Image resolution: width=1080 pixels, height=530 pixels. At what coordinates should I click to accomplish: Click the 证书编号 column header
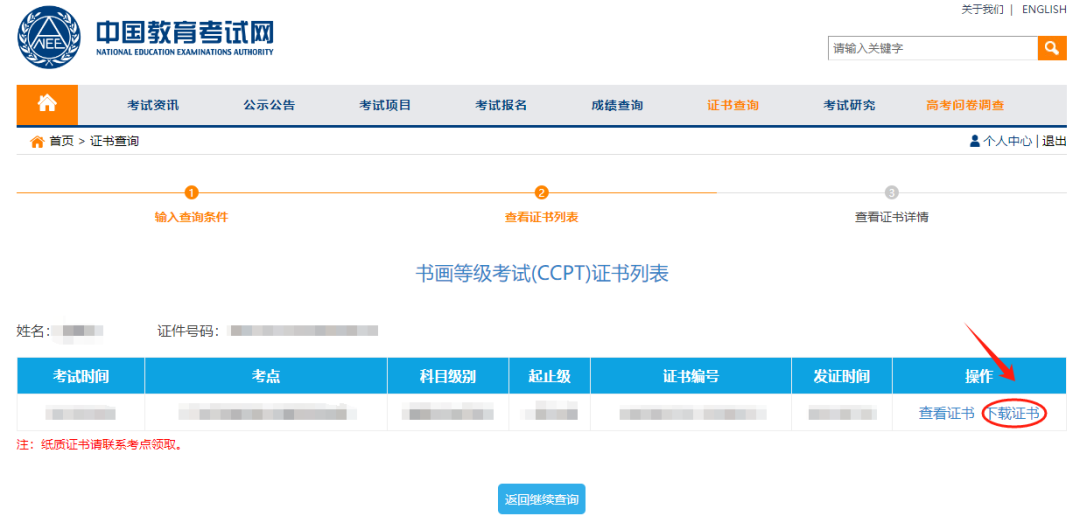691,376
